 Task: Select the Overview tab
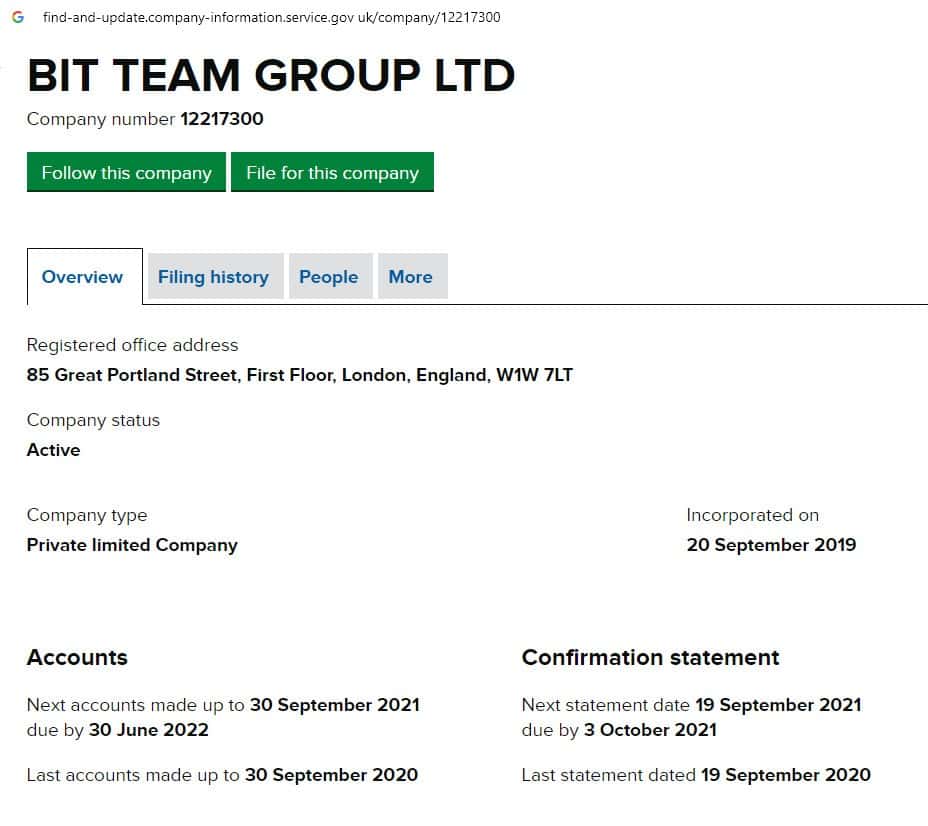83,277
